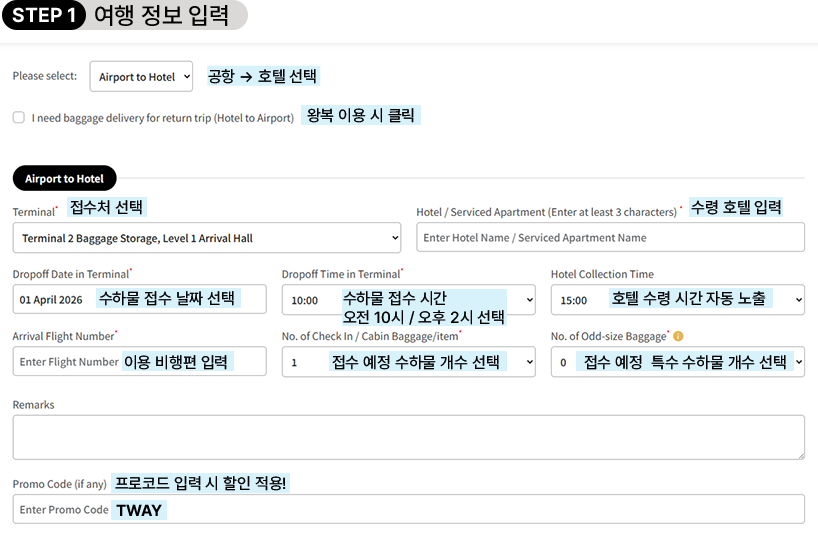818x541 pixels.
Task: Click the Dropoff Date in Terminal field
Action: (139, 300)
